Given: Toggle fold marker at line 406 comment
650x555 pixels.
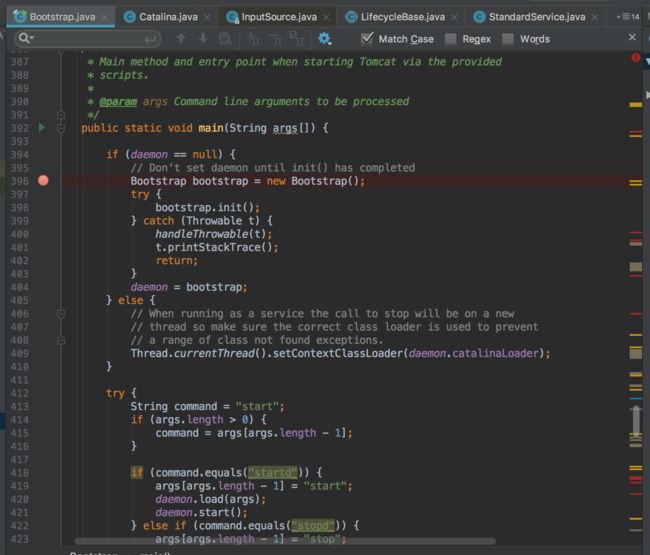Looking at the screenshot, I should click(x=61, y=314).
